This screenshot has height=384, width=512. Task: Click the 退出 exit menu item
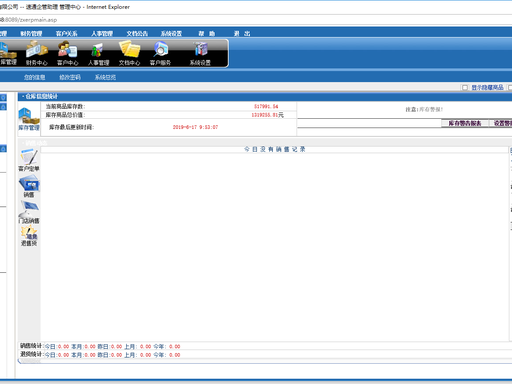click(x=242, y=33)
